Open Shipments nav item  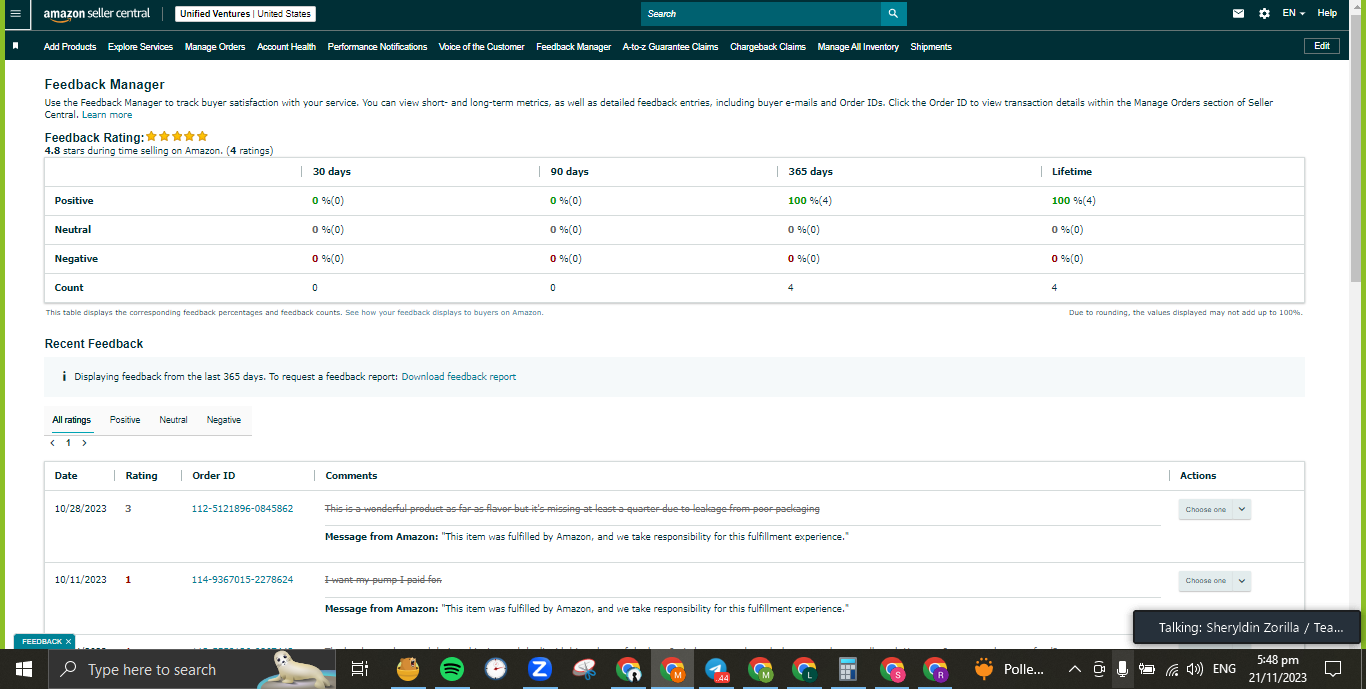[931, 47]
